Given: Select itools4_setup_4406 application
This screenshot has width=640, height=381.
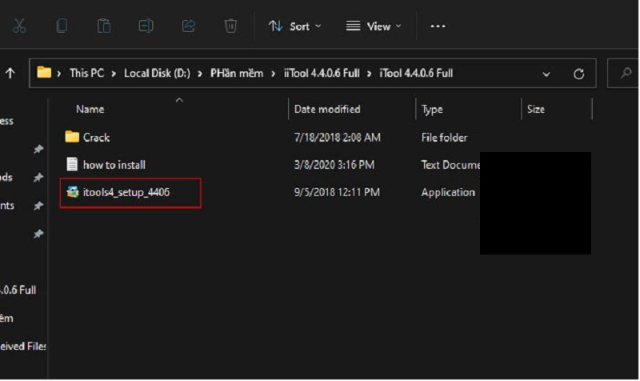Looking at the screenshot, I should [x=126, y=192].
